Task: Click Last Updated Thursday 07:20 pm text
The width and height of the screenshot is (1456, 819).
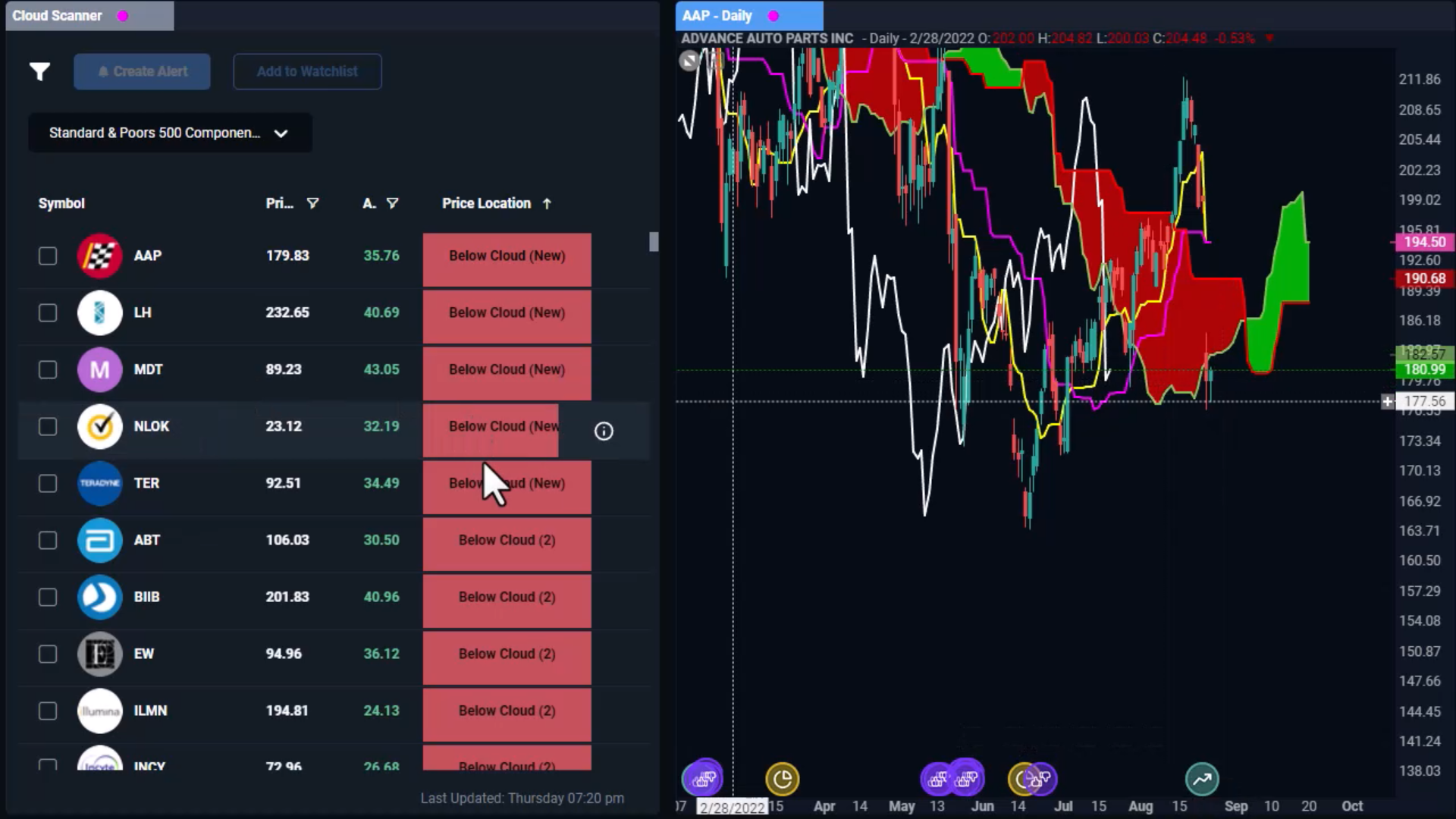Action: point(522,798)
